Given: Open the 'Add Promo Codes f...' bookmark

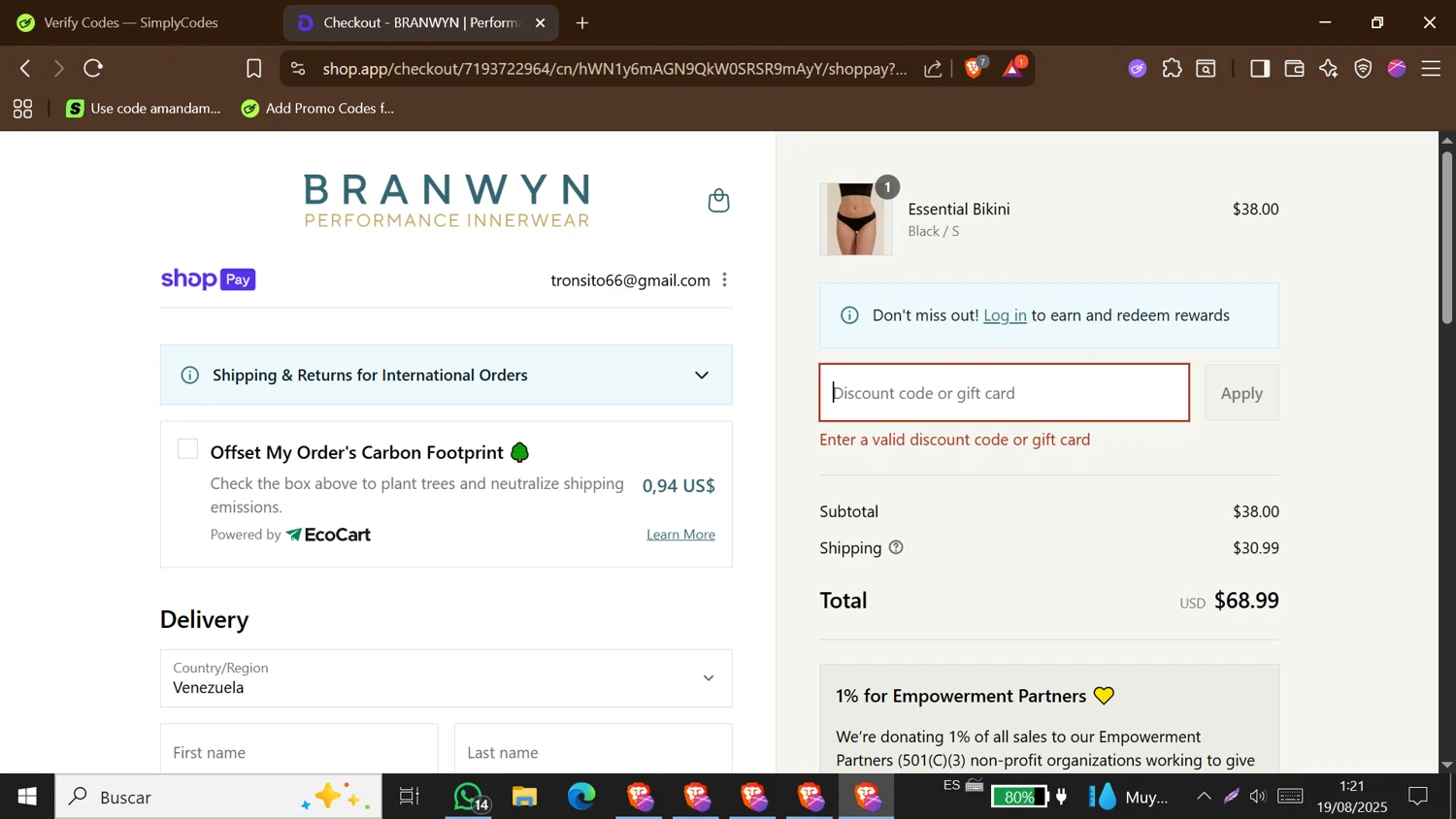Looking at the screenshot, I should tap(318, 109).
